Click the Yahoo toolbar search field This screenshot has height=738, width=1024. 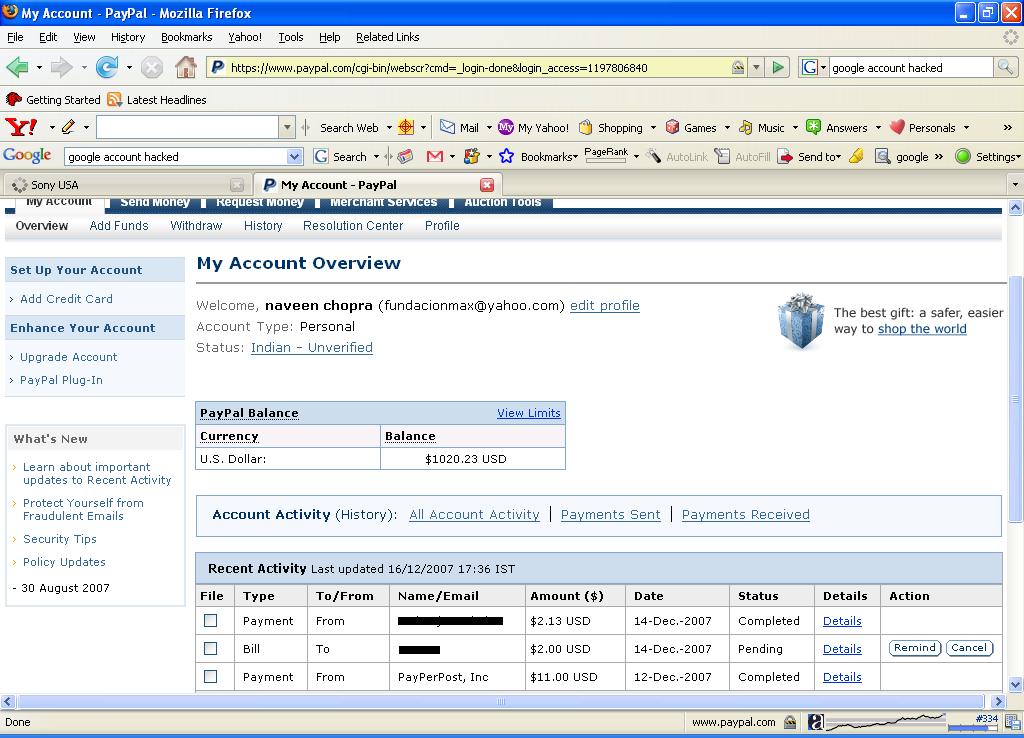point(187,127)
